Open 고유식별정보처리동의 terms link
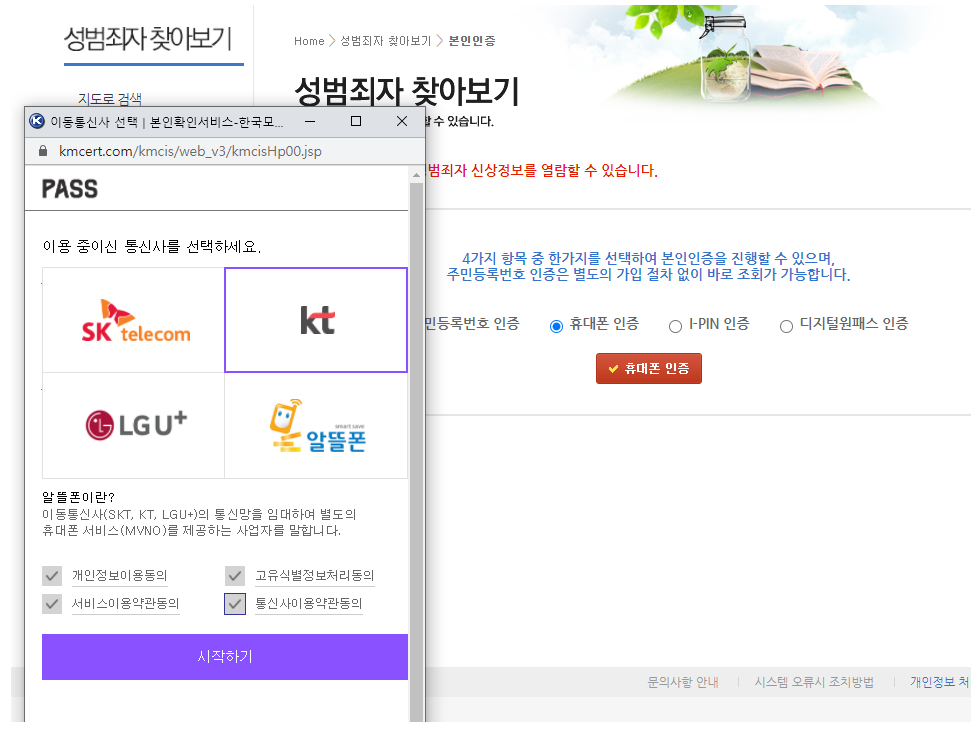The width and height of the screenshot is (971, 735). point(315,576)
